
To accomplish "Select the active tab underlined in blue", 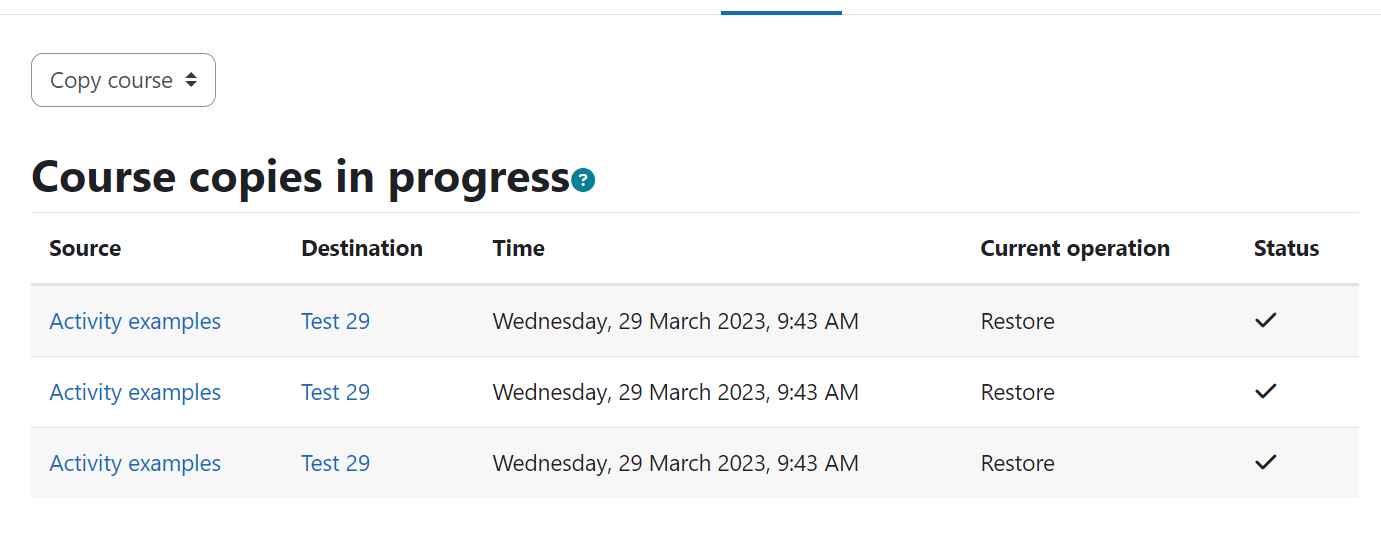I will 781,8.
